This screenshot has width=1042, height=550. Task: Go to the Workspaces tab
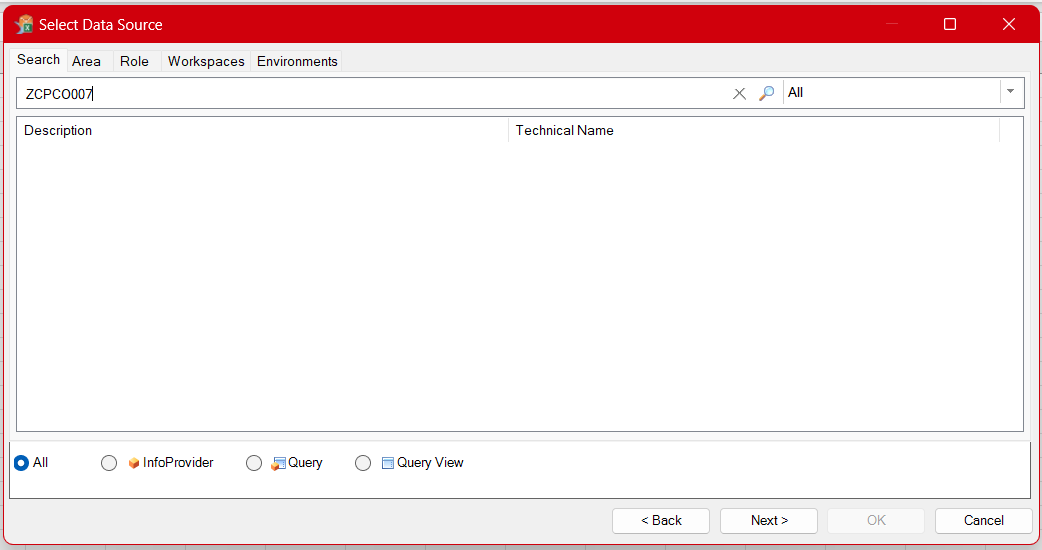click(x=206, y=61)
